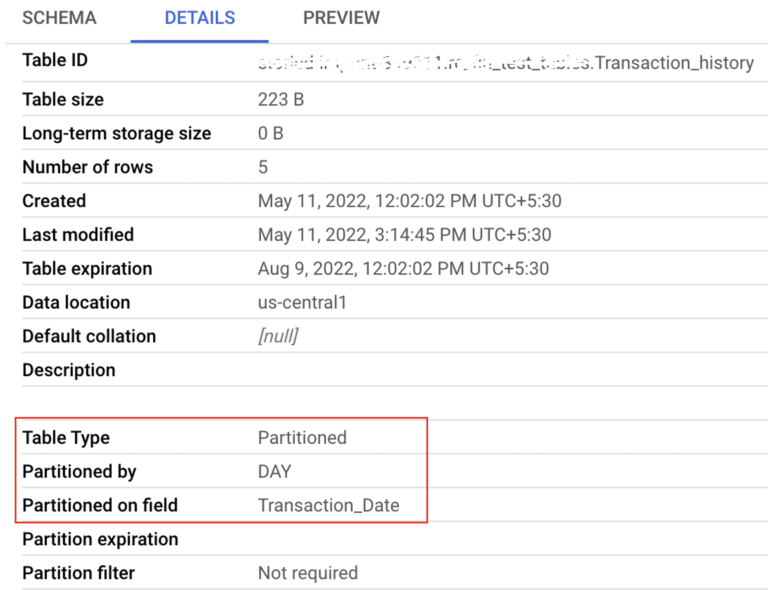Viewport: 768px width, 590px height.
Task: Click the Partition filter label
Action: pos(78,572)
